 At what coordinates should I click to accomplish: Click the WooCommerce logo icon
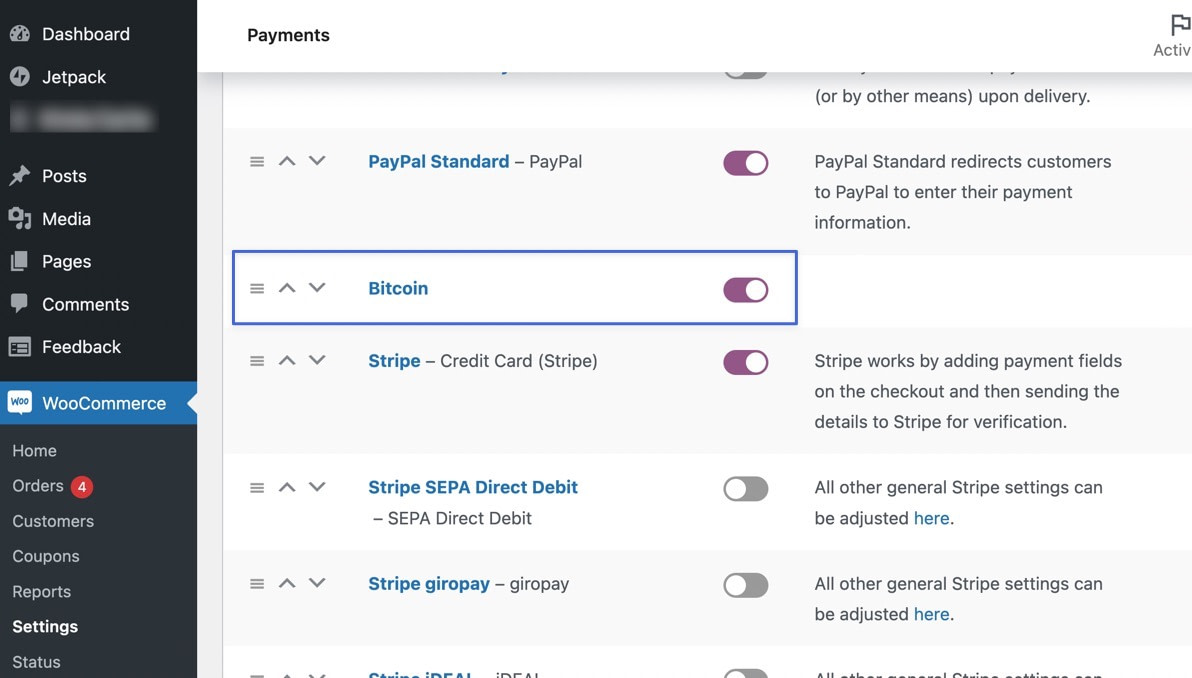(19, 403)
